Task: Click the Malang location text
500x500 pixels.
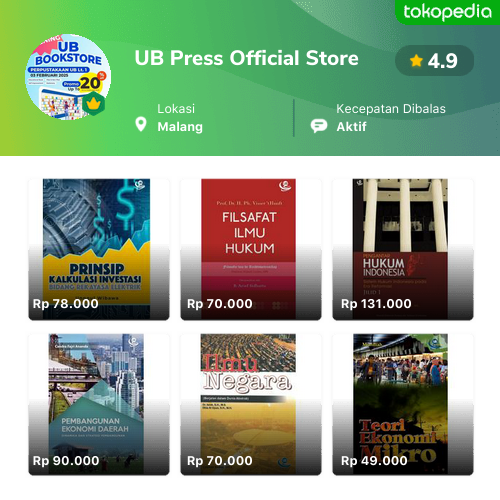Action: (x=180, y=127)
